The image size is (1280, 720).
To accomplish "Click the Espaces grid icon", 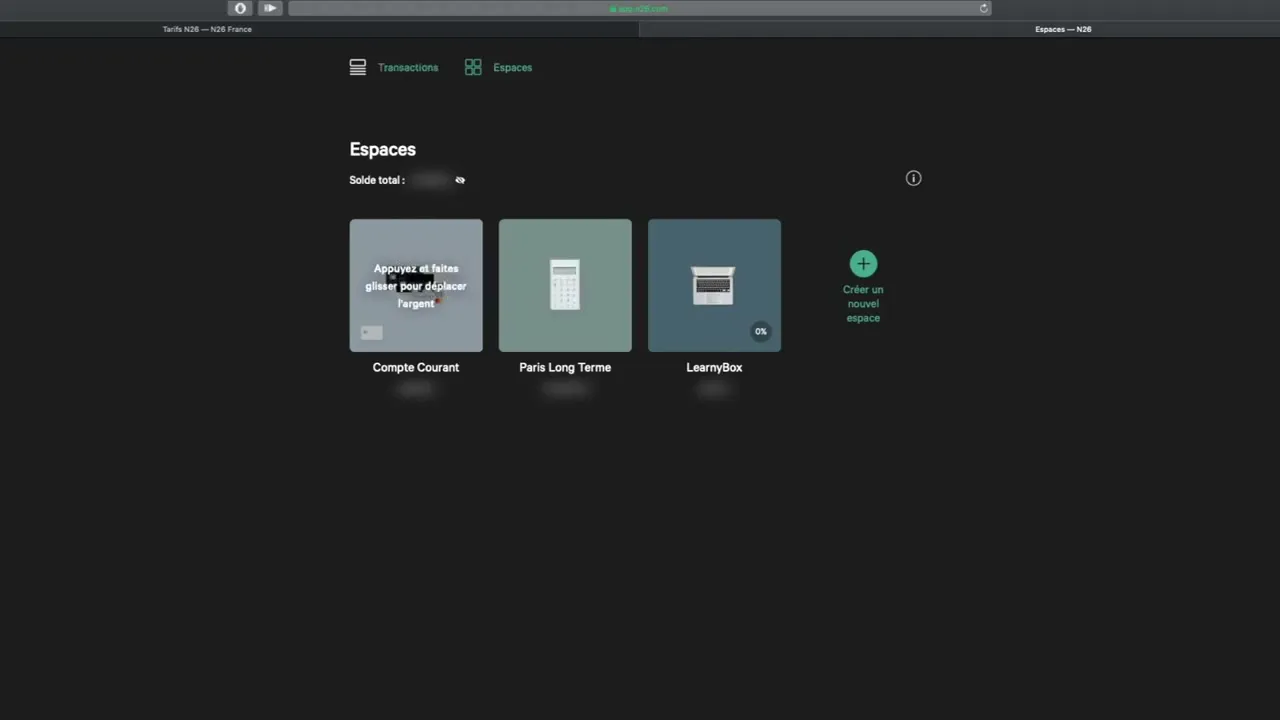I will pos(473,67).
